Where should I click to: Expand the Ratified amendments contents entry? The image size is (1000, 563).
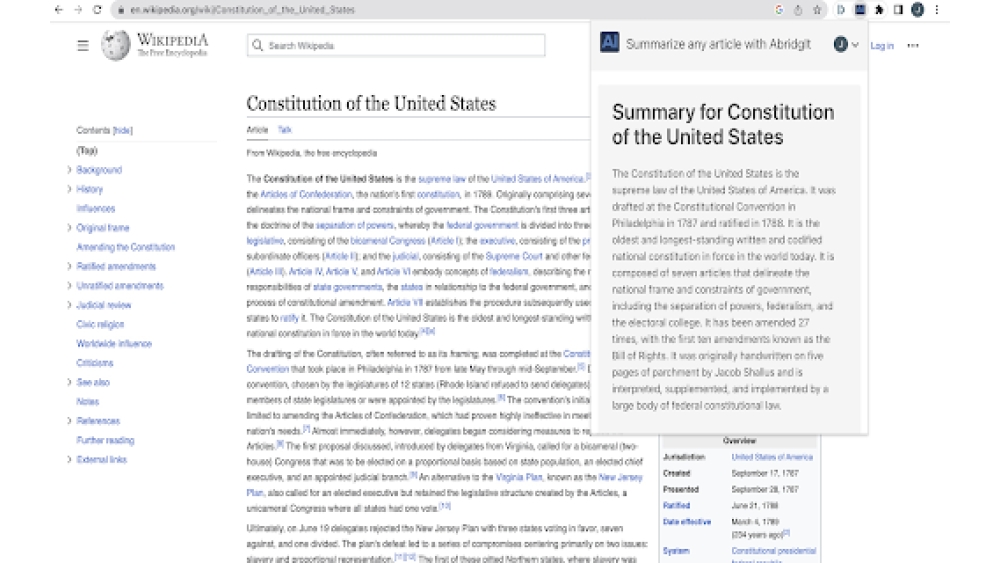click(x=69, y=267)
